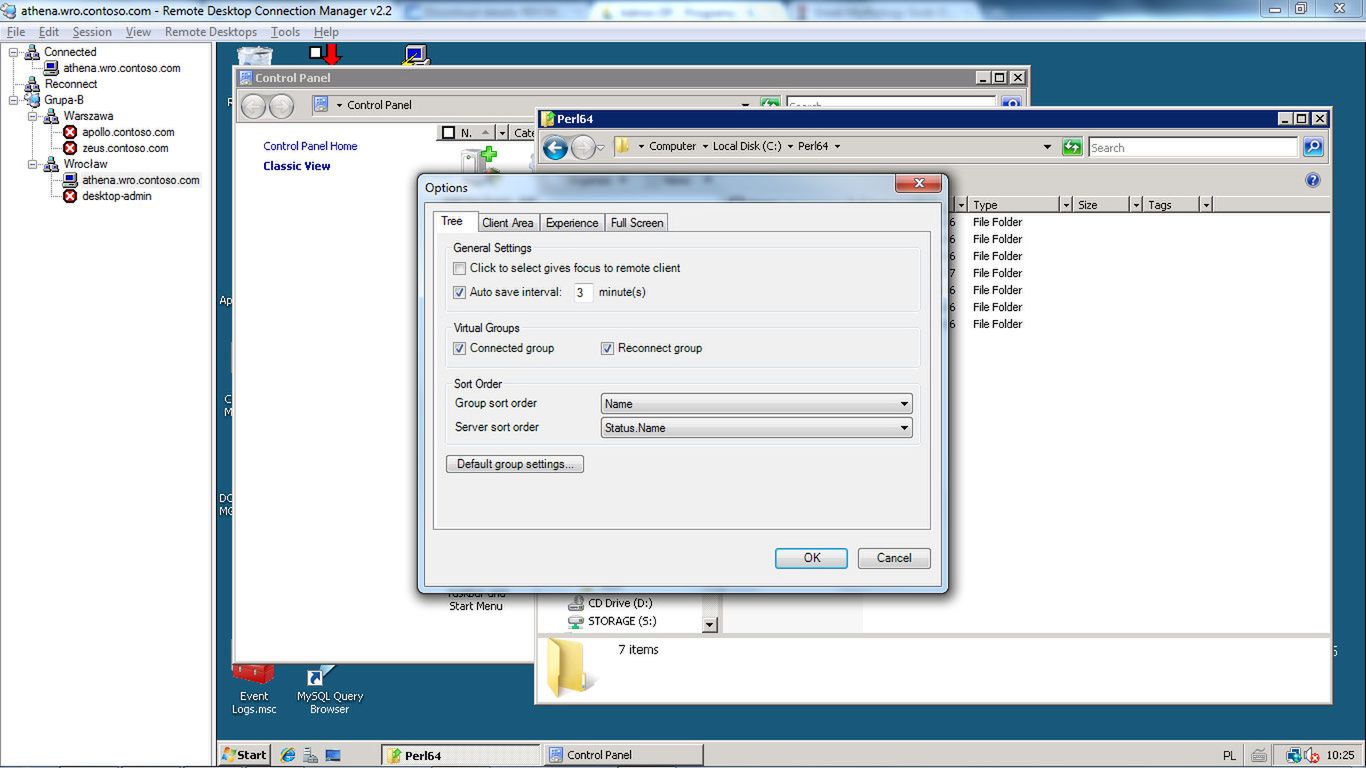1366x768 pixels.
Task: Toggle Auto save interval checkbox
Action: [x=459, y=292]
